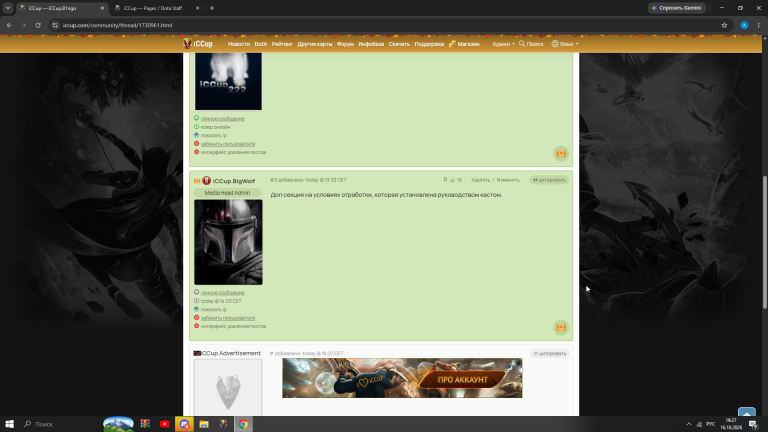Image resolution: width=768 pixels, height=432 pixels.
Task: Click Удалить link on BigWolf's post
Action: pos(480,180)
